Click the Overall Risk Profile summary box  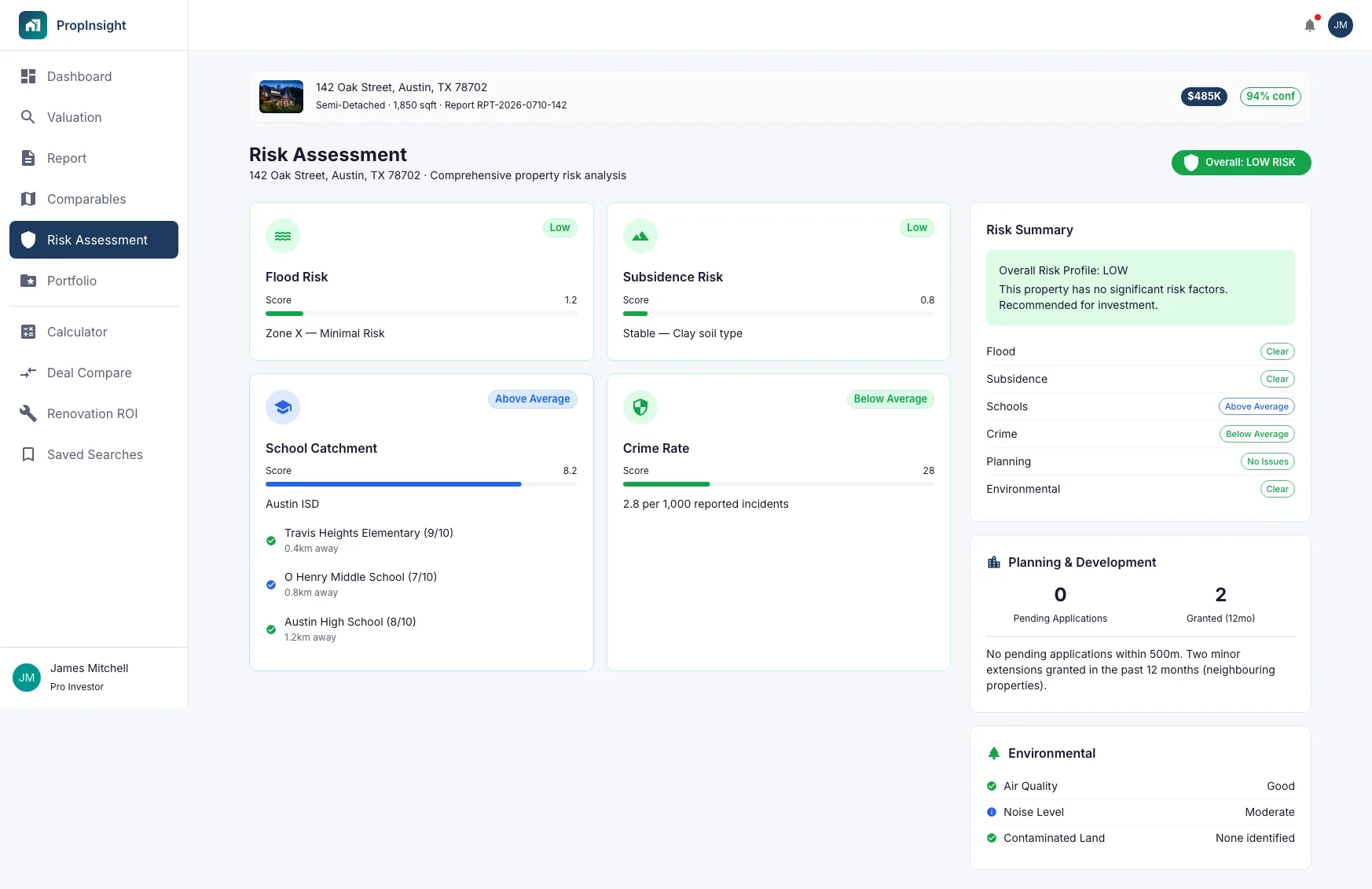tap(1140, 288)
